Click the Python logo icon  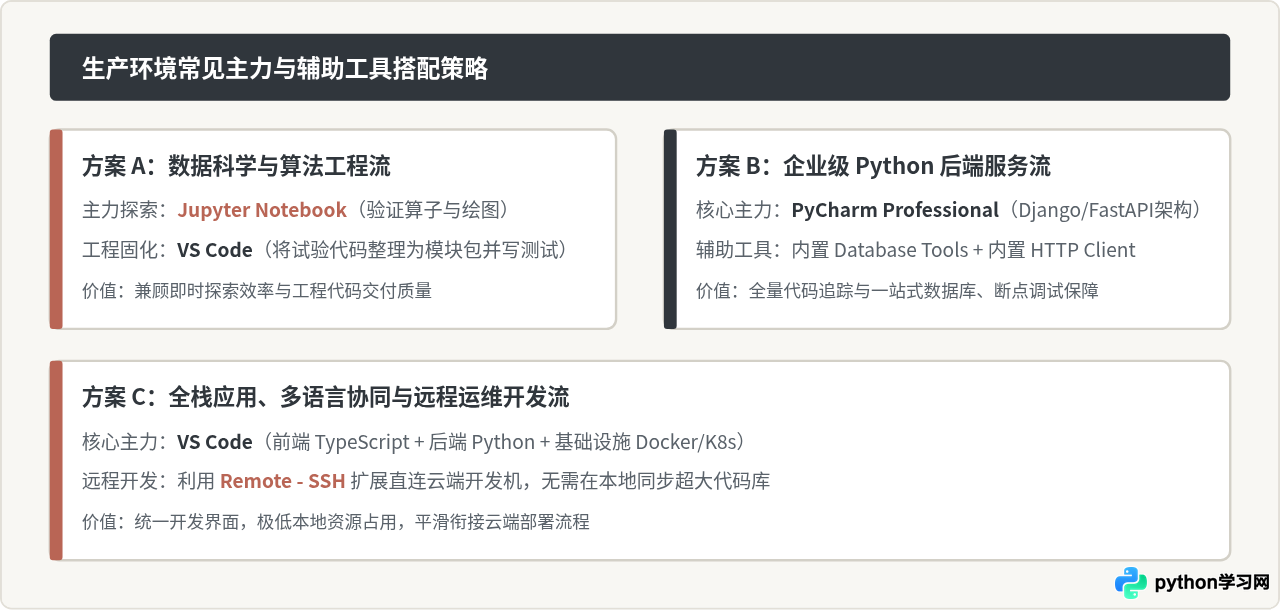[x=1131, y=583]
